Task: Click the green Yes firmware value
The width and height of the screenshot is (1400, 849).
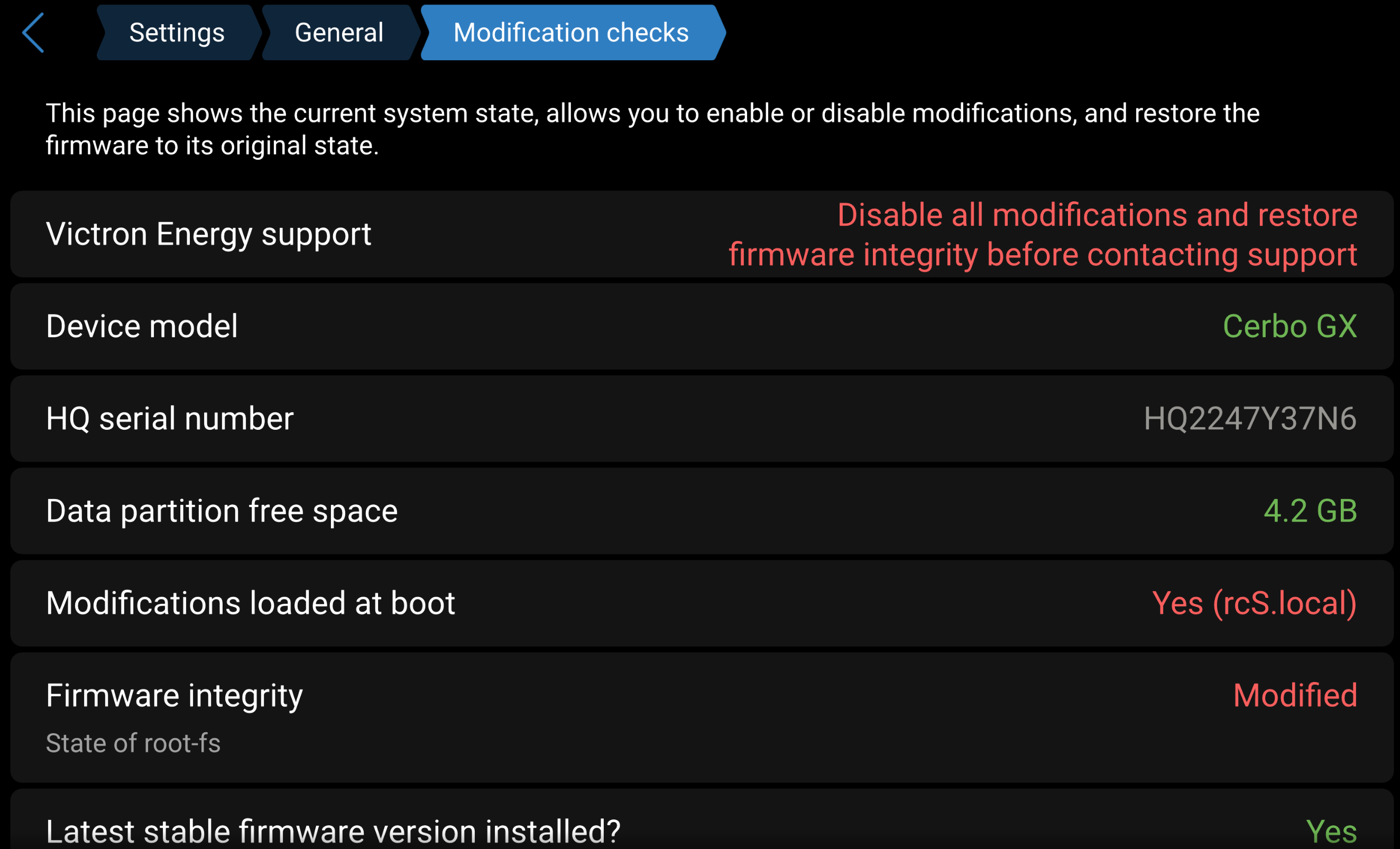Action: tap(1331, 832)
